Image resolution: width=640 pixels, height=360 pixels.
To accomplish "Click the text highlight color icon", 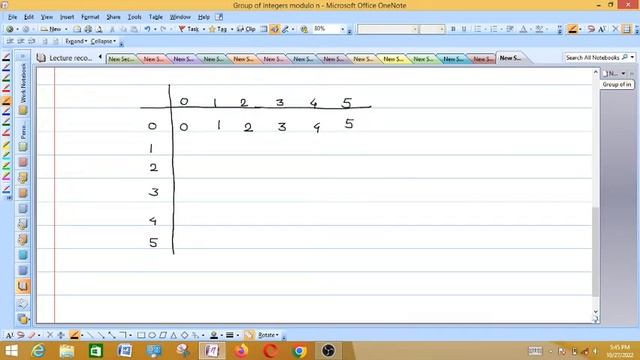I will point(539,29).
